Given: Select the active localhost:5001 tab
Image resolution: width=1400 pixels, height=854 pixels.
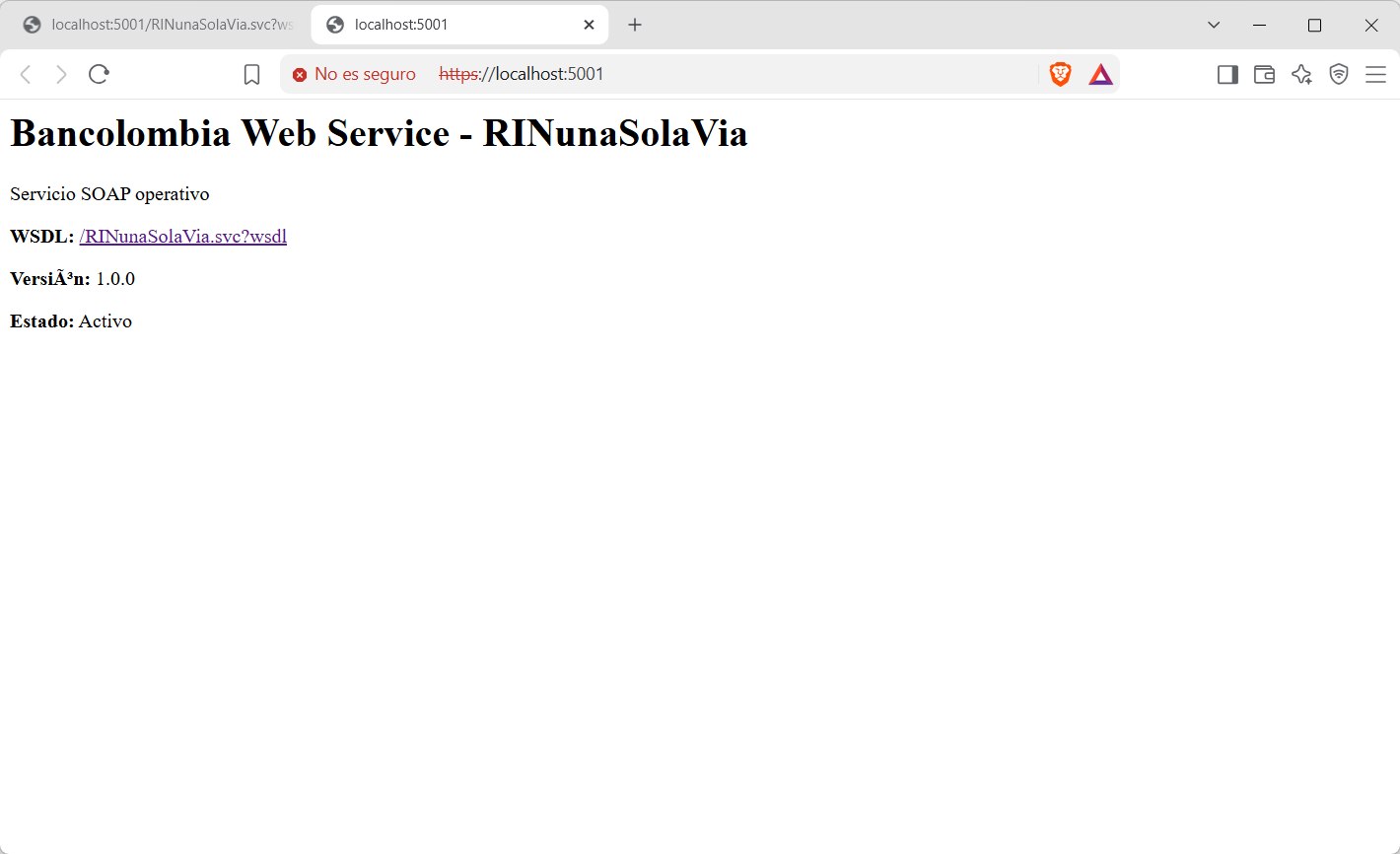Looking at the screenshot, I should coord(459,25).
